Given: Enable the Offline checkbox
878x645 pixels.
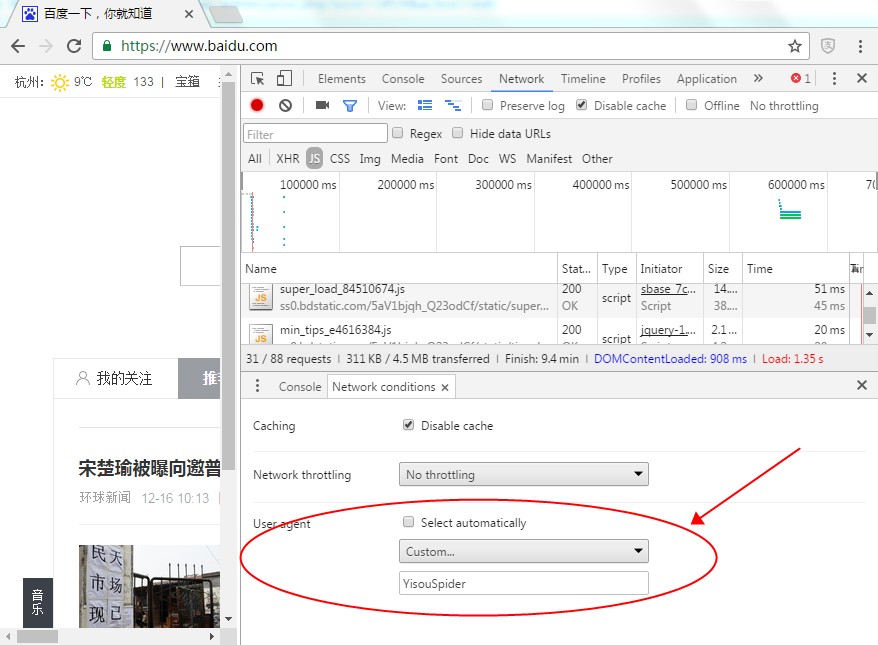Looking at the screenshot, I should click(x=692, y=105).
